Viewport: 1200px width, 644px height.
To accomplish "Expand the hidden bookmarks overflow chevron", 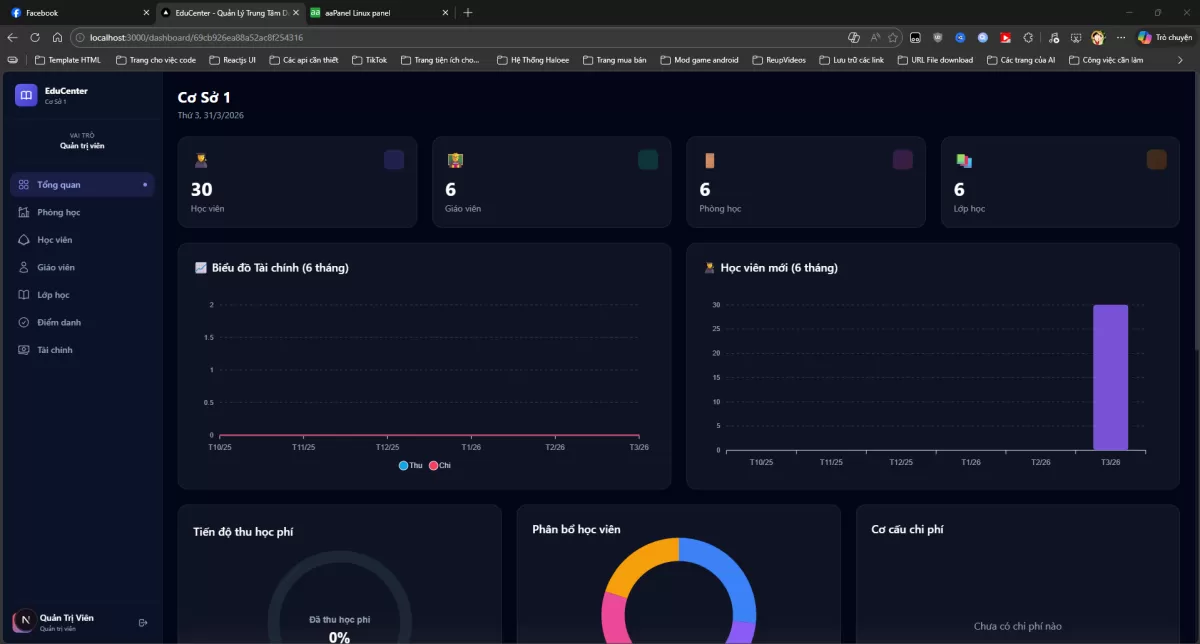I will [x=1178, y=59].
